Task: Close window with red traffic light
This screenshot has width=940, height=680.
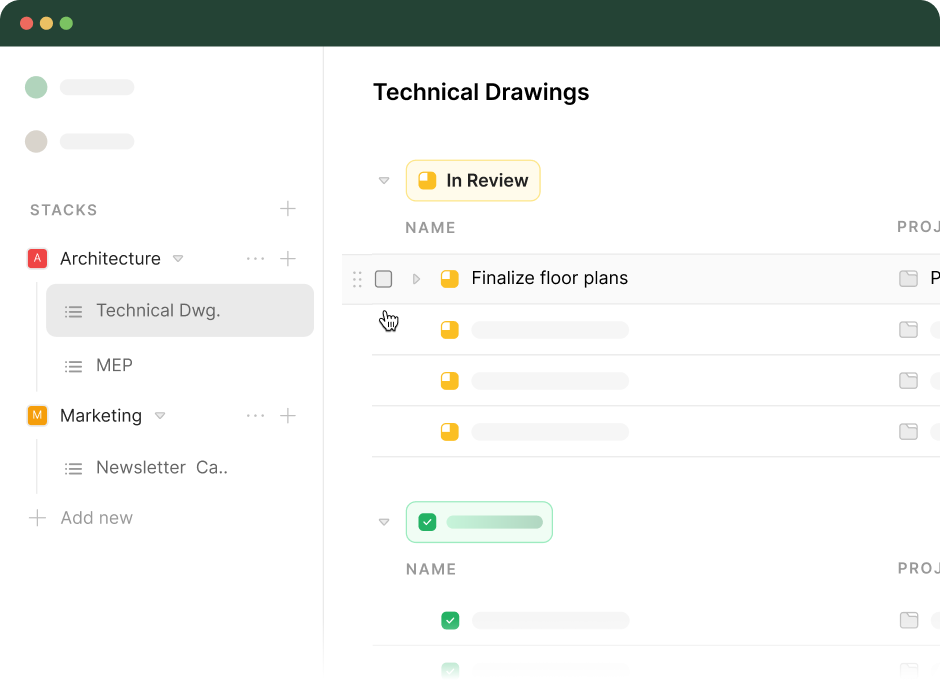Action: (x=26, y=23)
